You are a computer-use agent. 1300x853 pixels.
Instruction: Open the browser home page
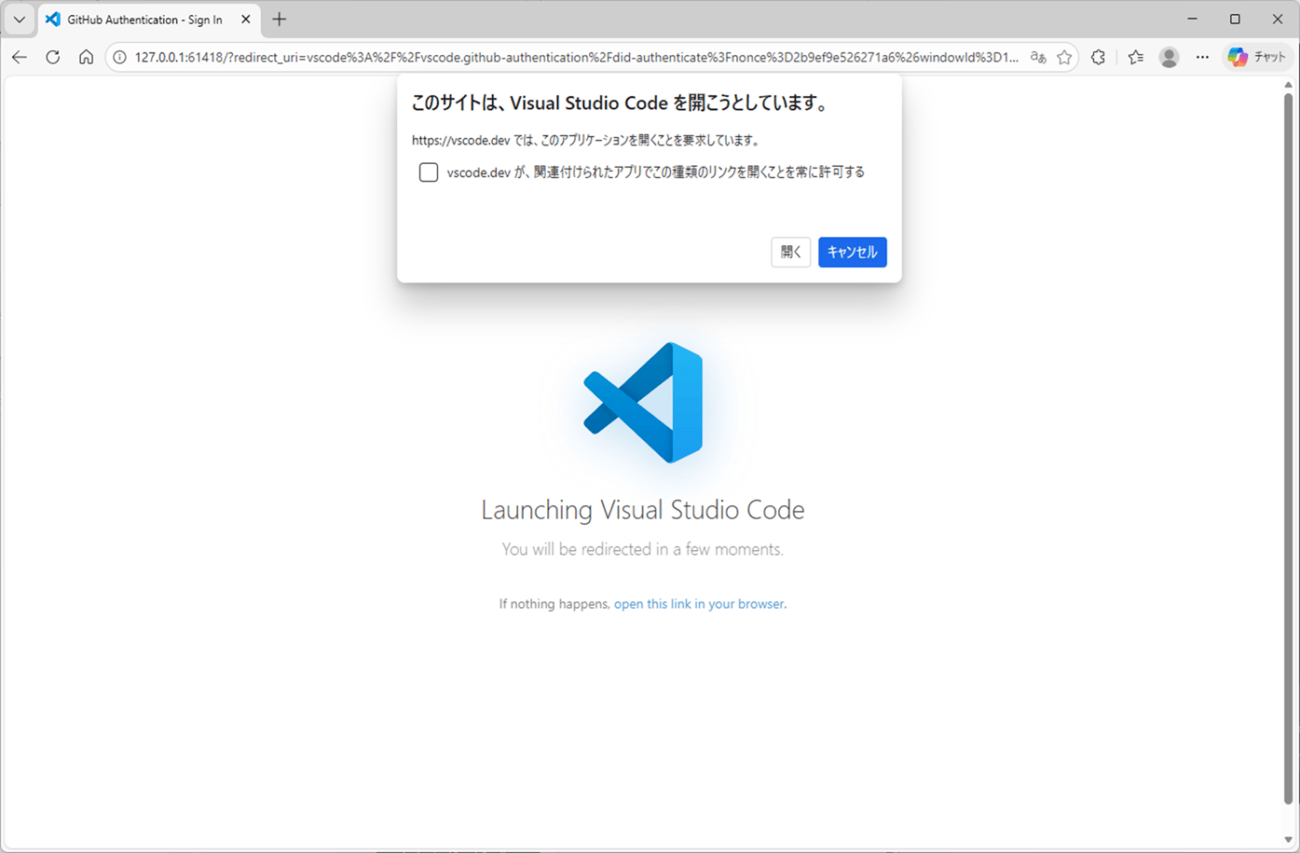click(x=86, y=57)
